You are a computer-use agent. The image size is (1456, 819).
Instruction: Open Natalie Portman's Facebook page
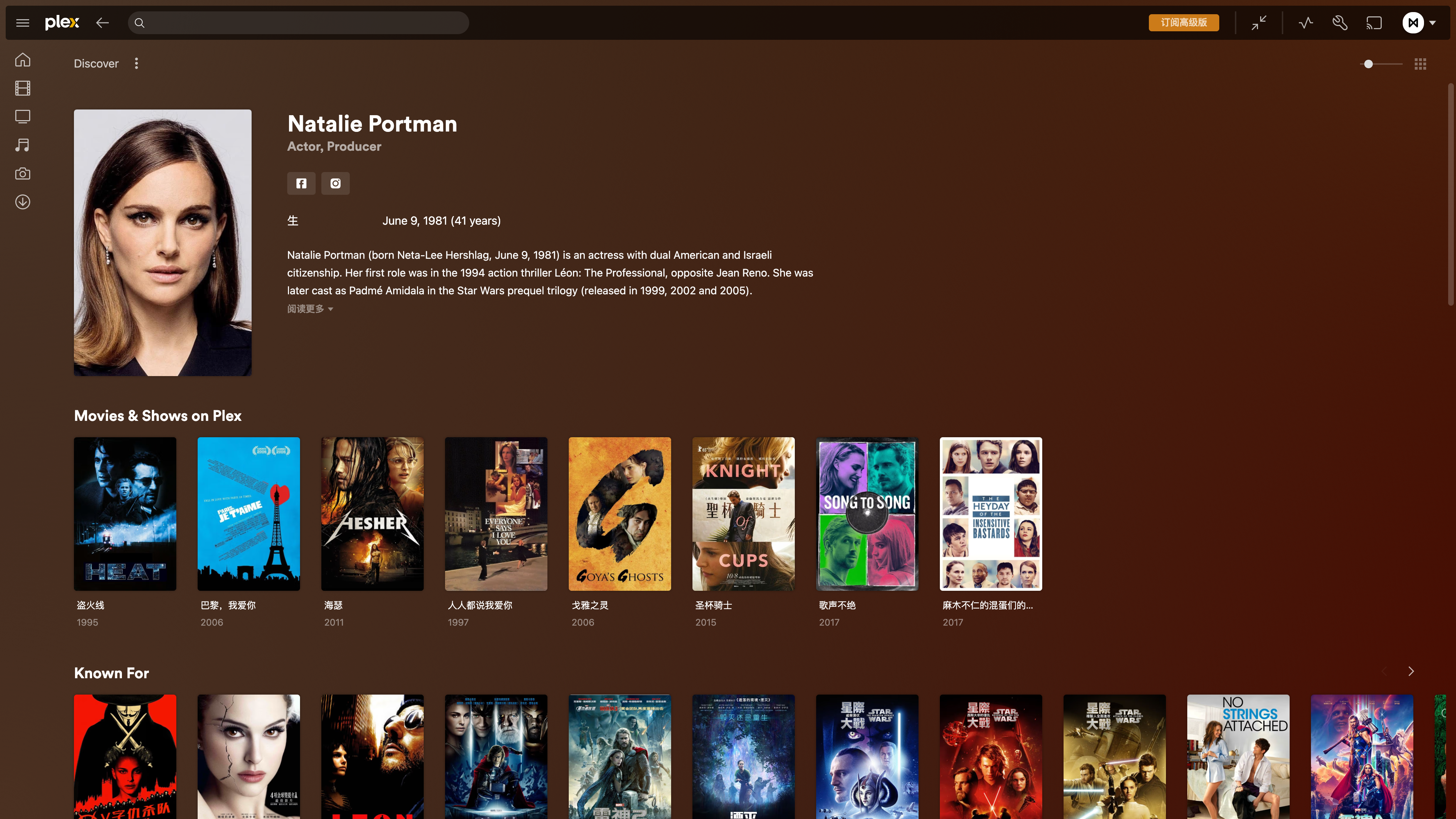(x=301, y=183)
